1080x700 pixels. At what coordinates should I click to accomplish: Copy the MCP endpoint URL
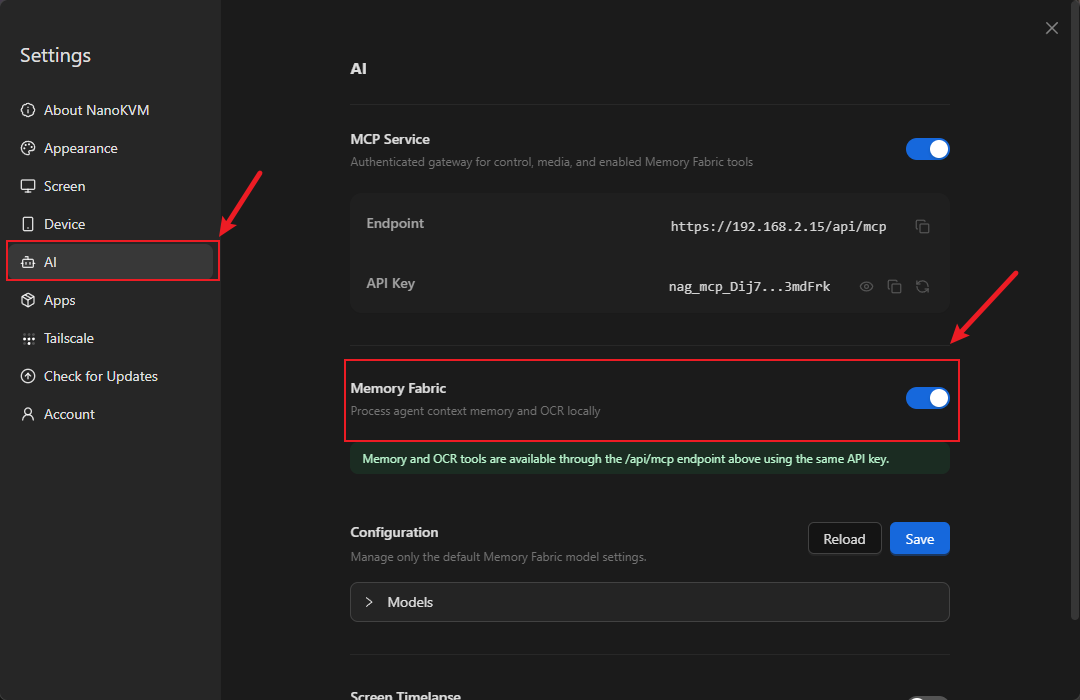click(x=922, y=227)
